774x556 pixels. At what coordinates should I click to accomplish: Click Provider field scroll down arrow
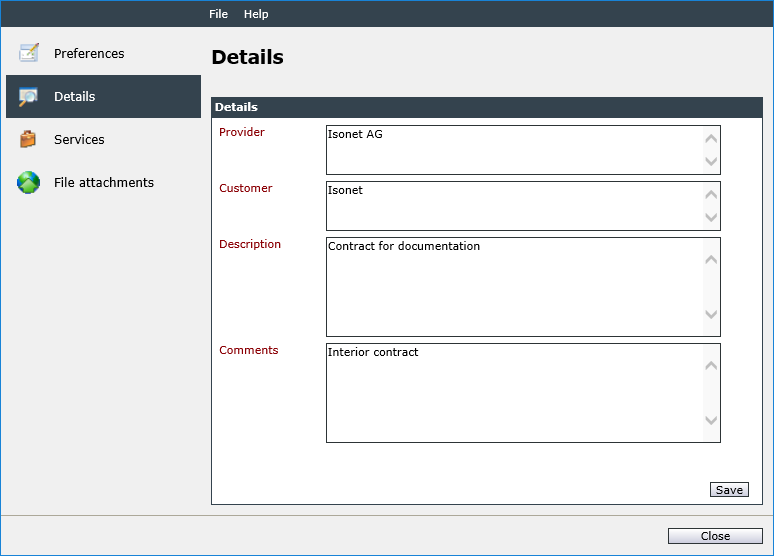pyautogui.click(x=711, y=161)
